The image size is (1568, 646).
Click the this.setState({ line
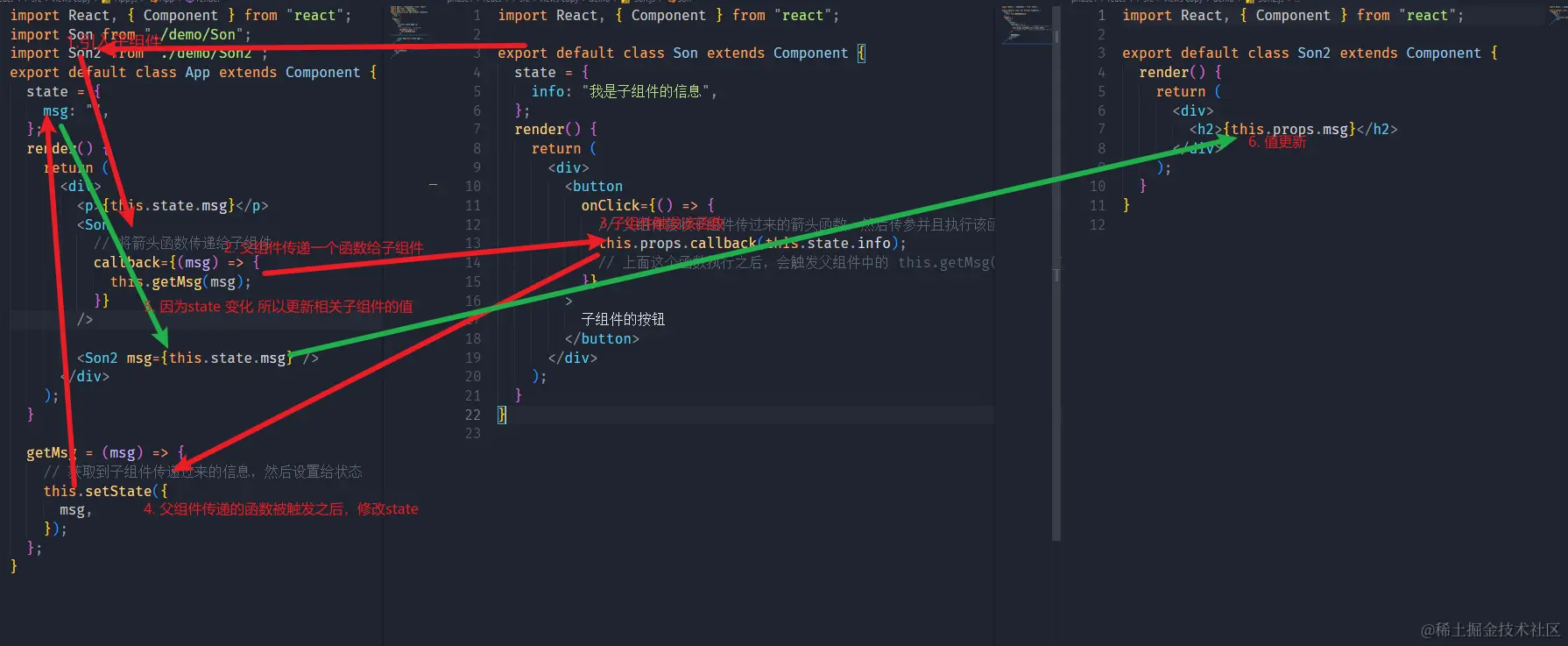click(x=105, y=491)
